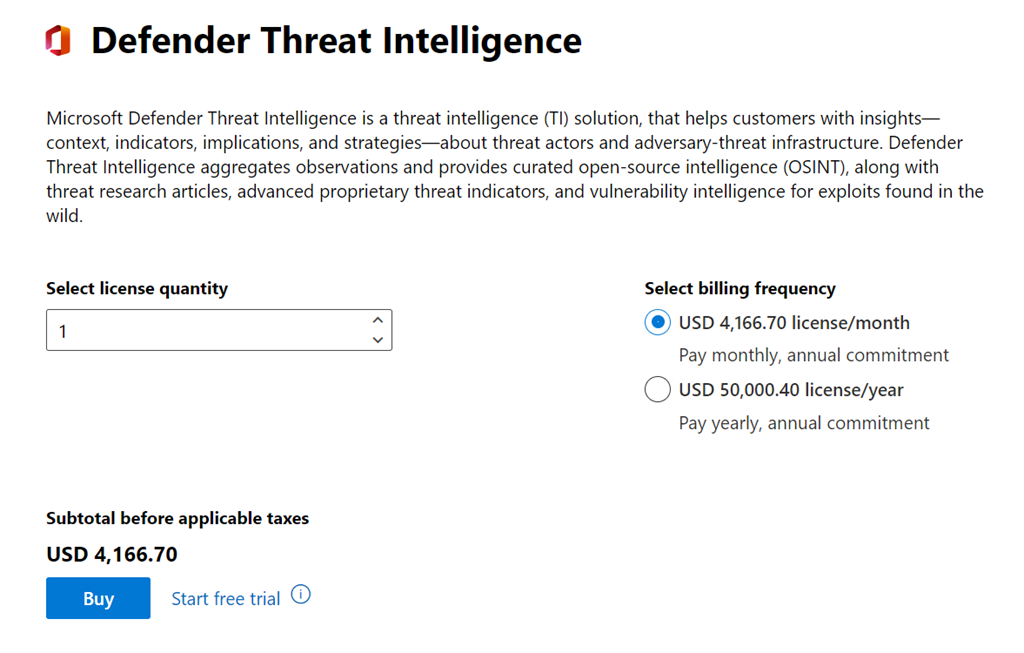Screen dimensions: 1024x653
Task: Click the Select license quantity label
Action: [x=137, y=289]
